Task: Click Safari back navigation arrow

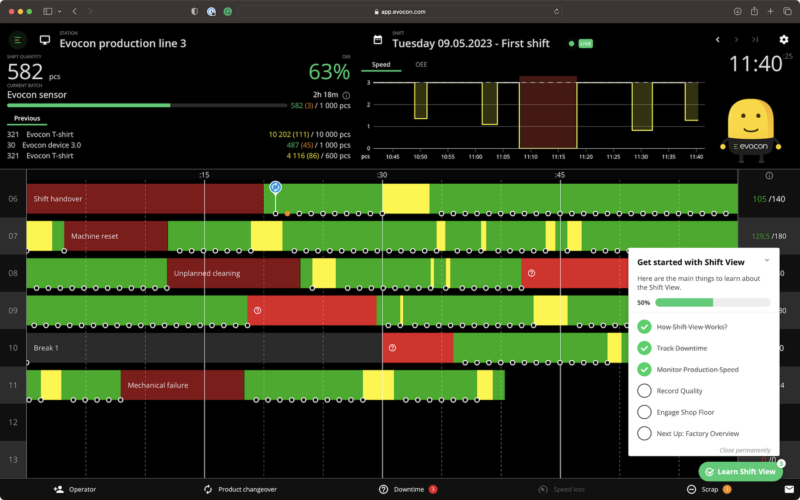Action: pyautogui.click(x=74, y=11)
